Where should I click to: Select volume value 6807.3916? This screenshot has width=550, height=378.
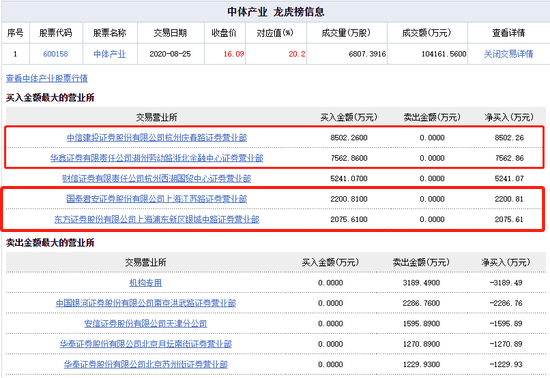(367, 54)
